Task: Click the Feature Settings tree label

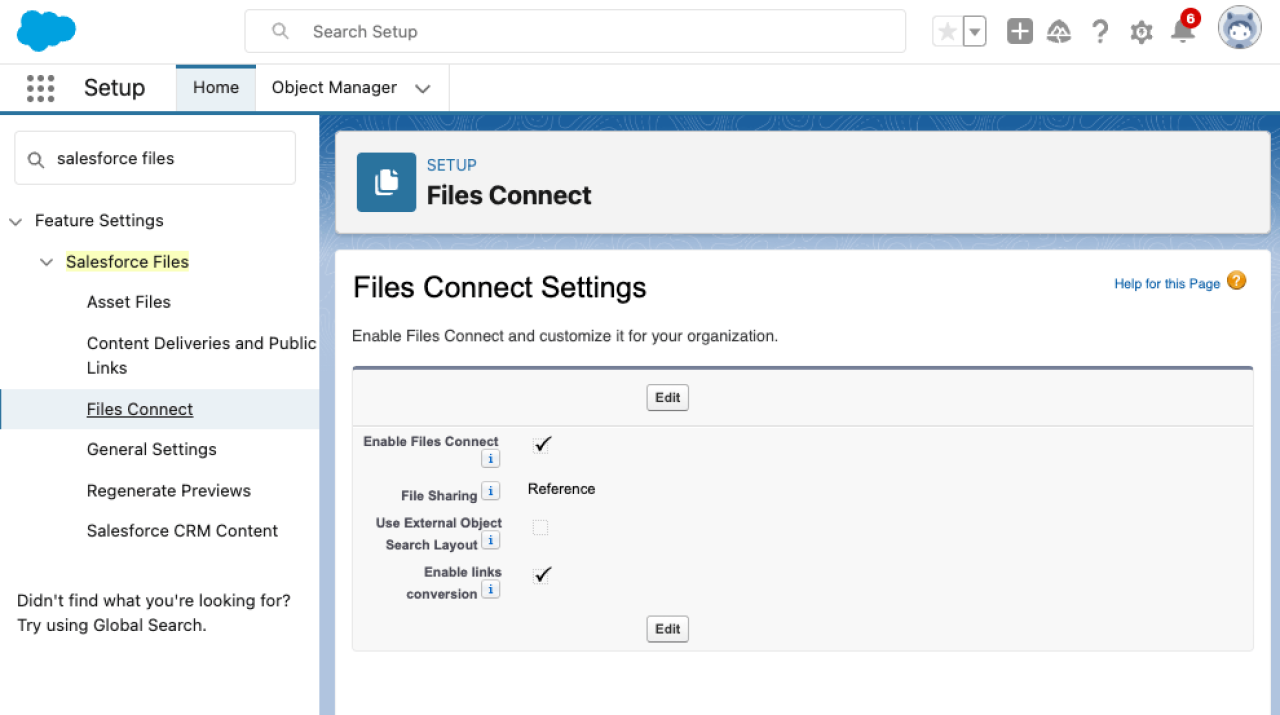Action: pos(99,221)
